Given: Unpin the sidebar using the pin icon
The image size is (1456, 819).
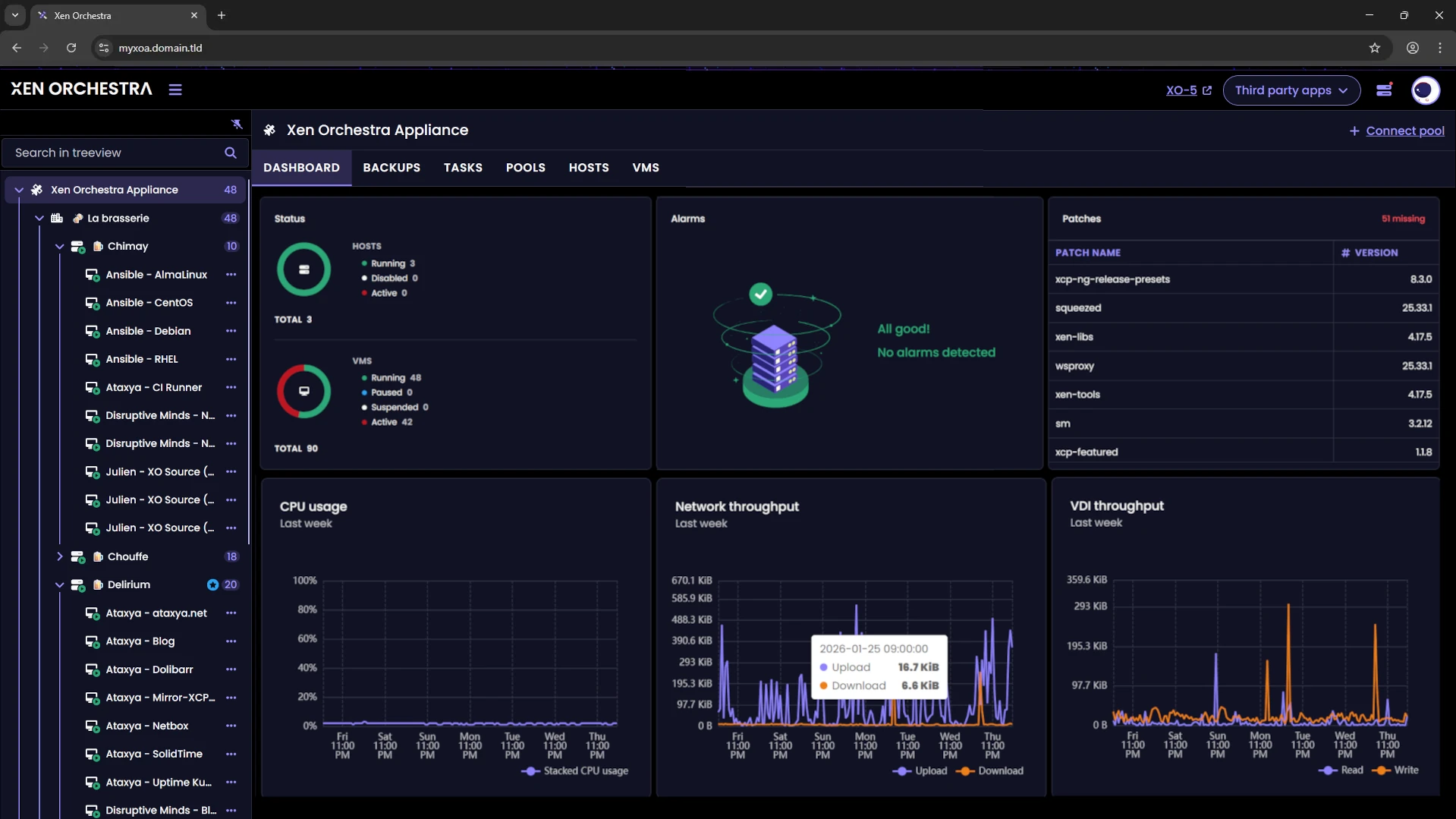Looking at the screenshot, I should (236, 124).
